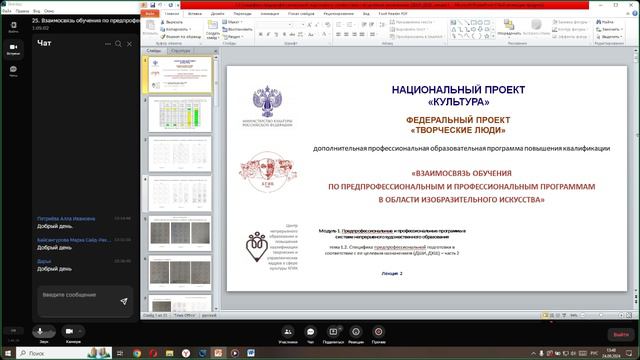The height and width of the screenshot is (360, 640).
Task: Open Google Chrome from the taskbar
Action: (137, 353)
